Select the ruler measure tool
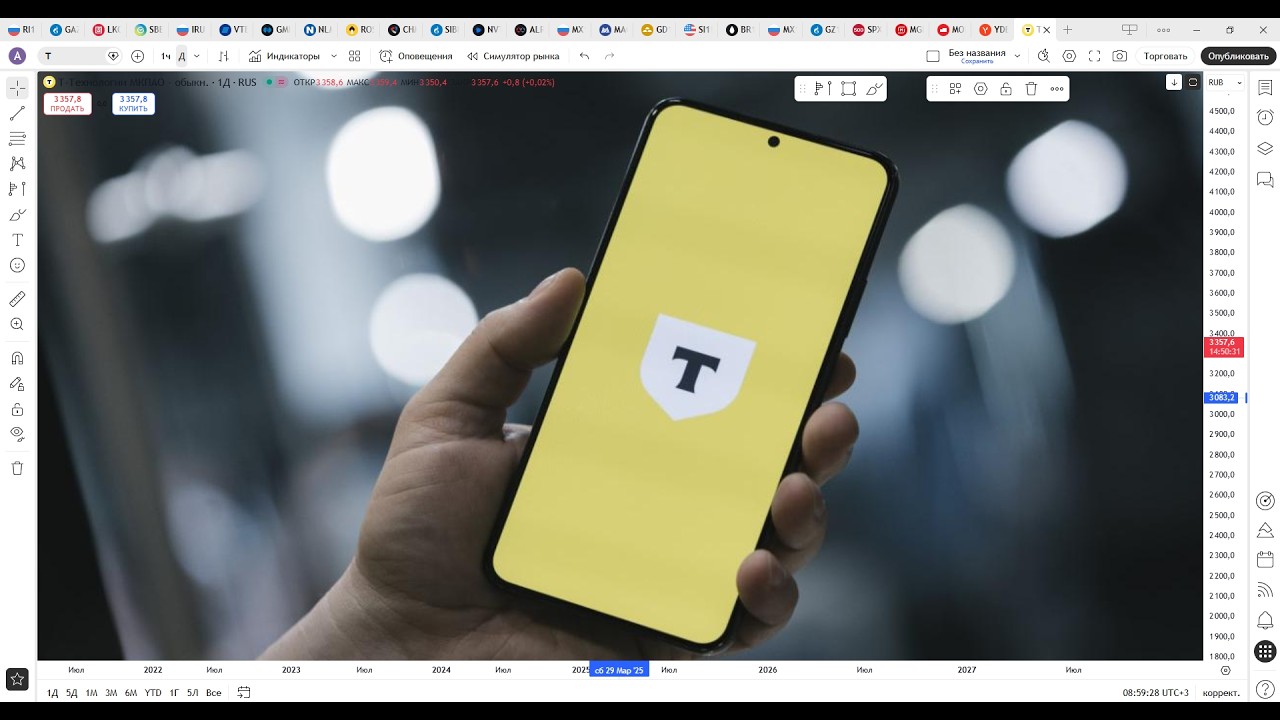Viewport: 1280px width, 720px height. pyautogui.click(x=17, y=299)
